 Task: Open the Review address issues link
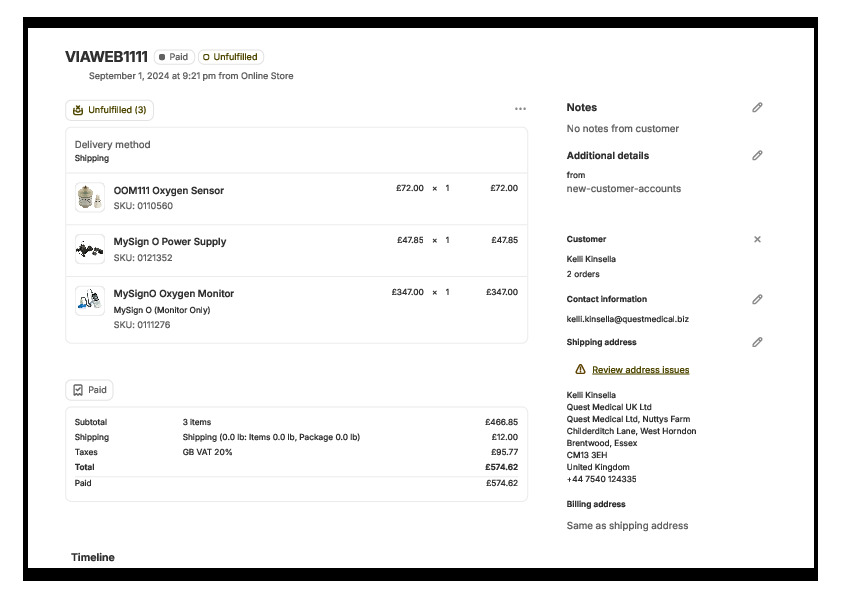click(640, 370)
